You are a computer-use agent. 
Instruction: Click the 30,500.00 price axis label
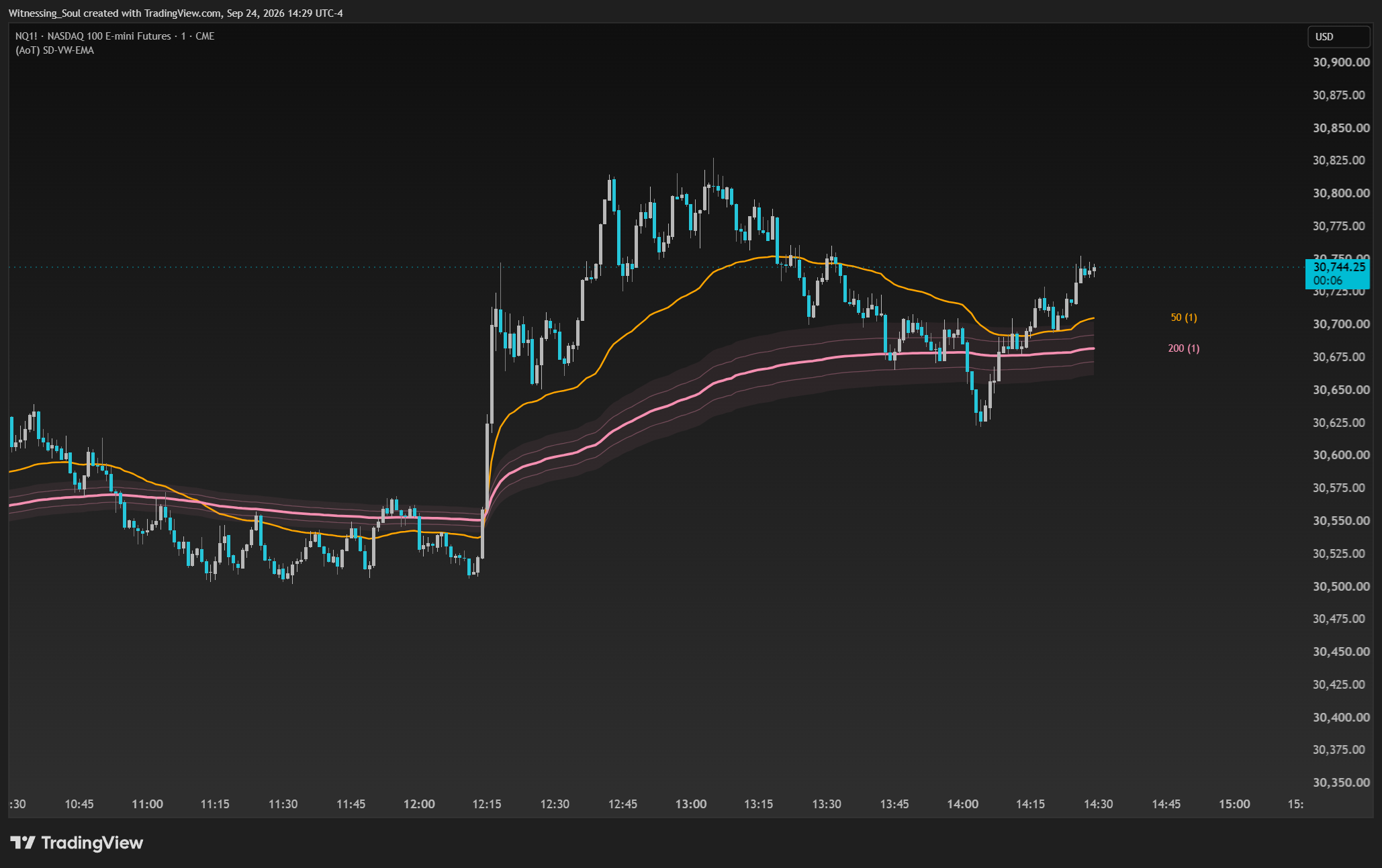(1341, 587)
